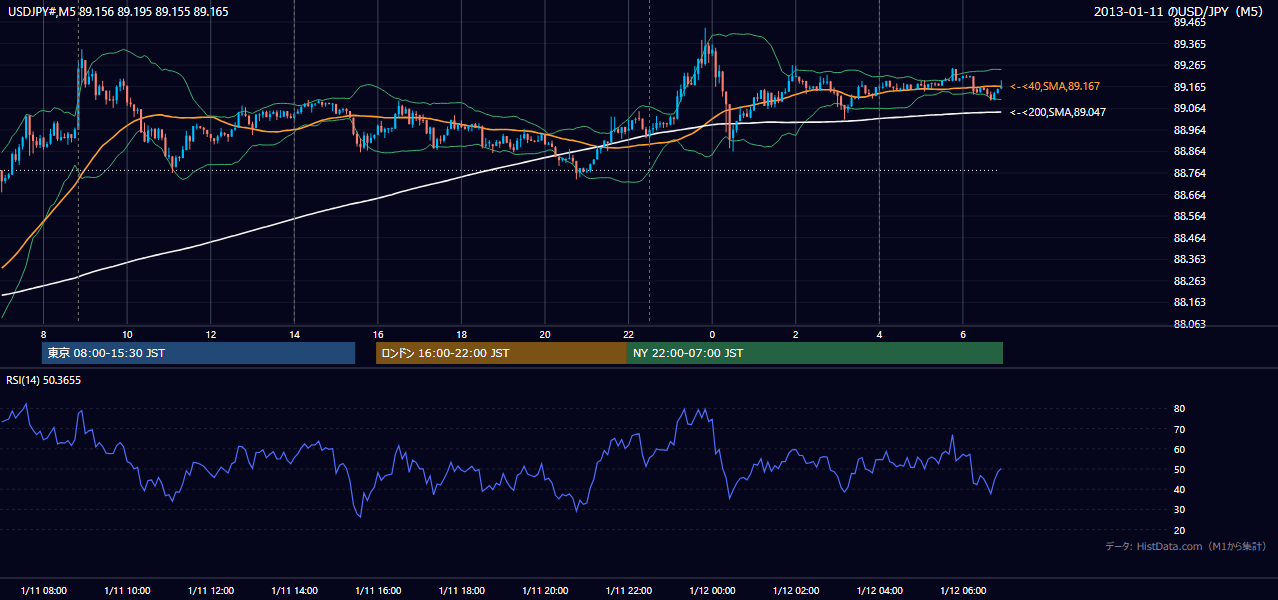Click the 1/11 10:00 time label

pos(127,590)
